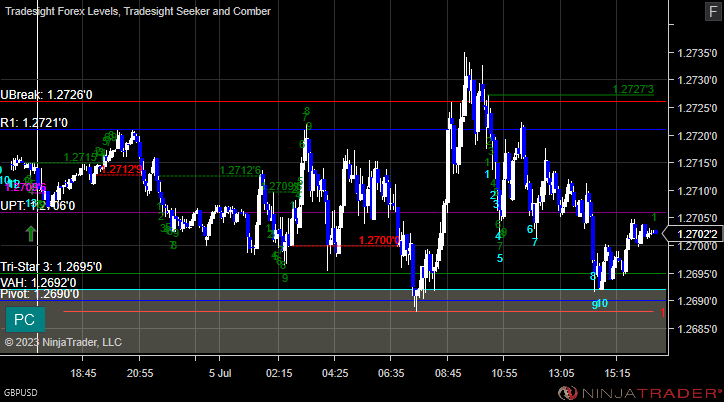
Task: Click the F button in the top corner
Action: 712,11
